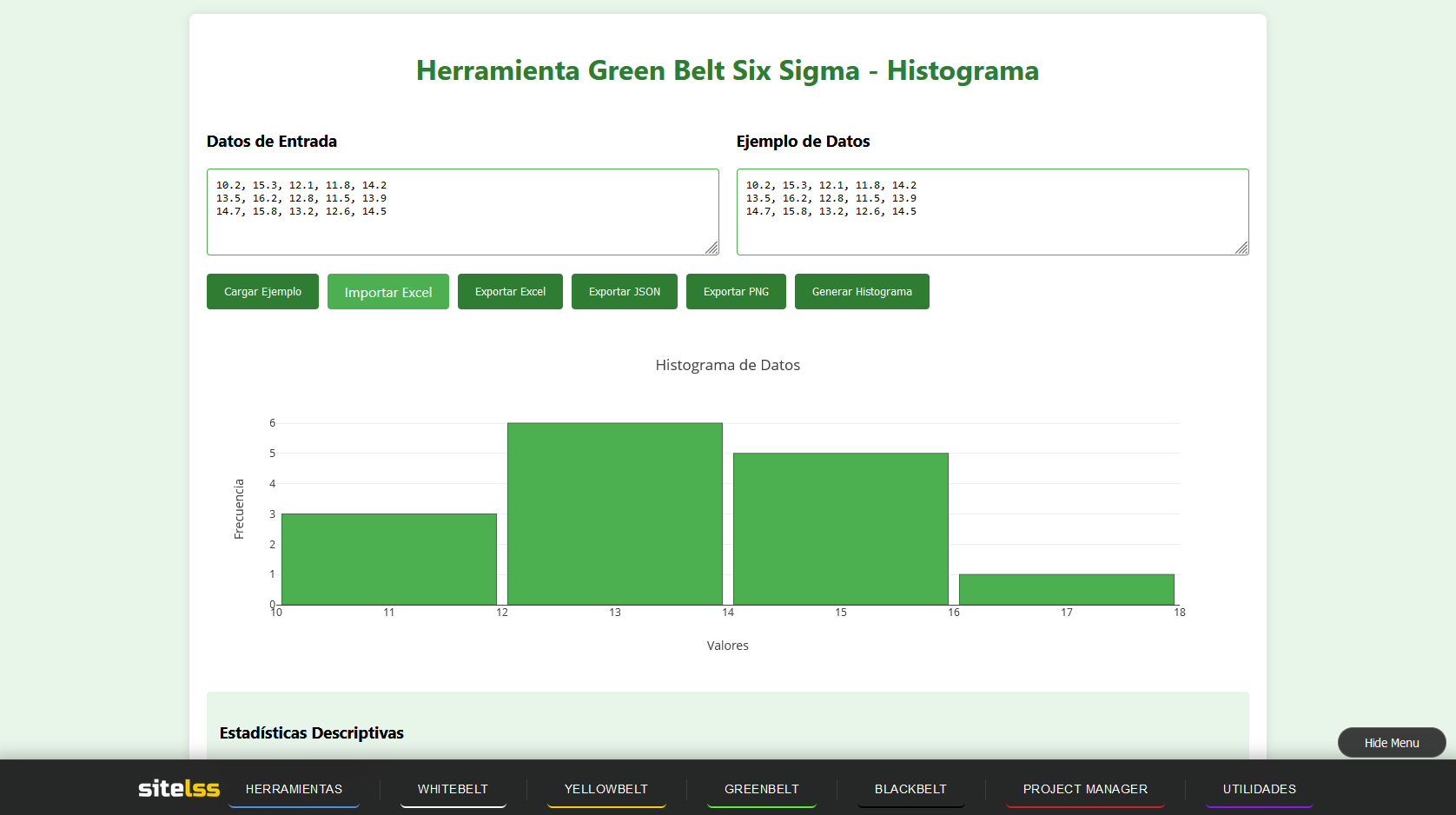Focus the Ejemplo de Datos textarea
The image size is (1456, 815).
(992, 226)
